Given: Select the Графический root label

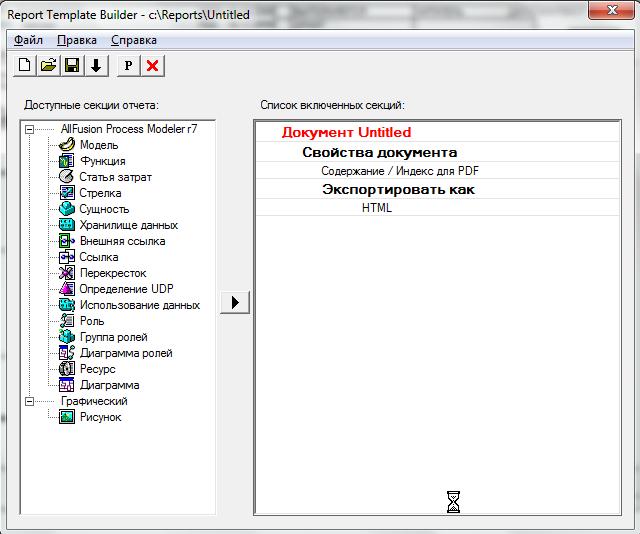Looking at the screenshot, I should (94, 401).
